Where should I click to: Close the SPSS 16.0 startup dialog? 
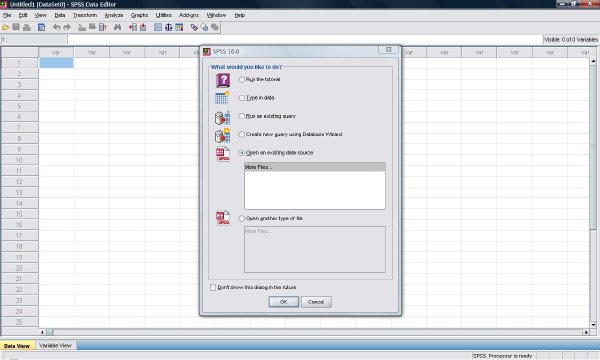[x=389, y=50]
